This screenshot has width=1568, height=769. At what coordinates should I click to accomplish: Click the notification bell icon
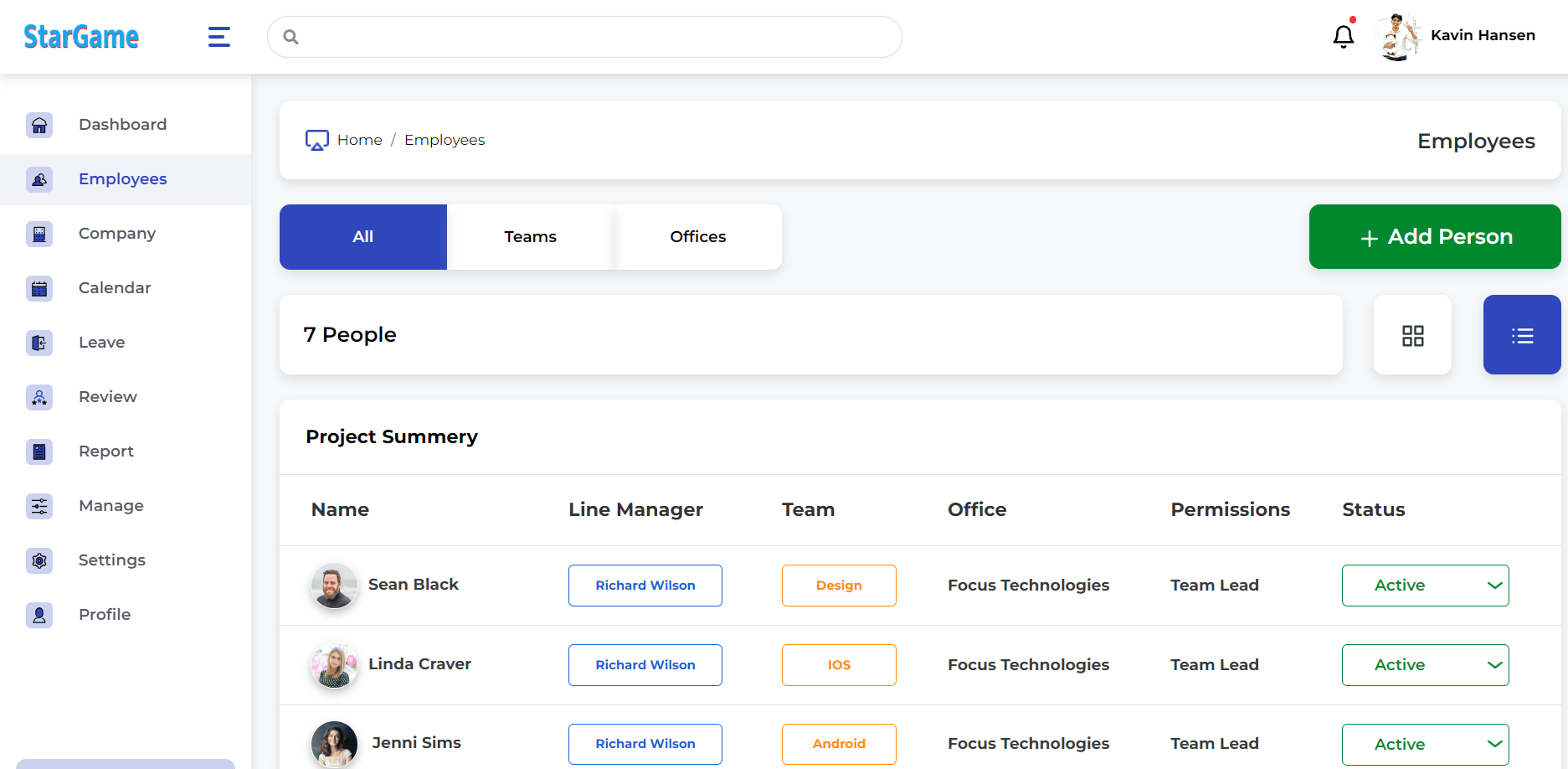1343,36
